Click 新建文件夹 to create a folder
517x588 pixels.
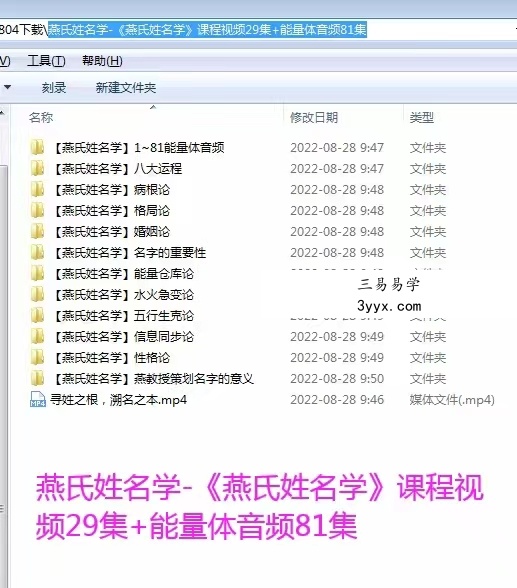point(126,88)
